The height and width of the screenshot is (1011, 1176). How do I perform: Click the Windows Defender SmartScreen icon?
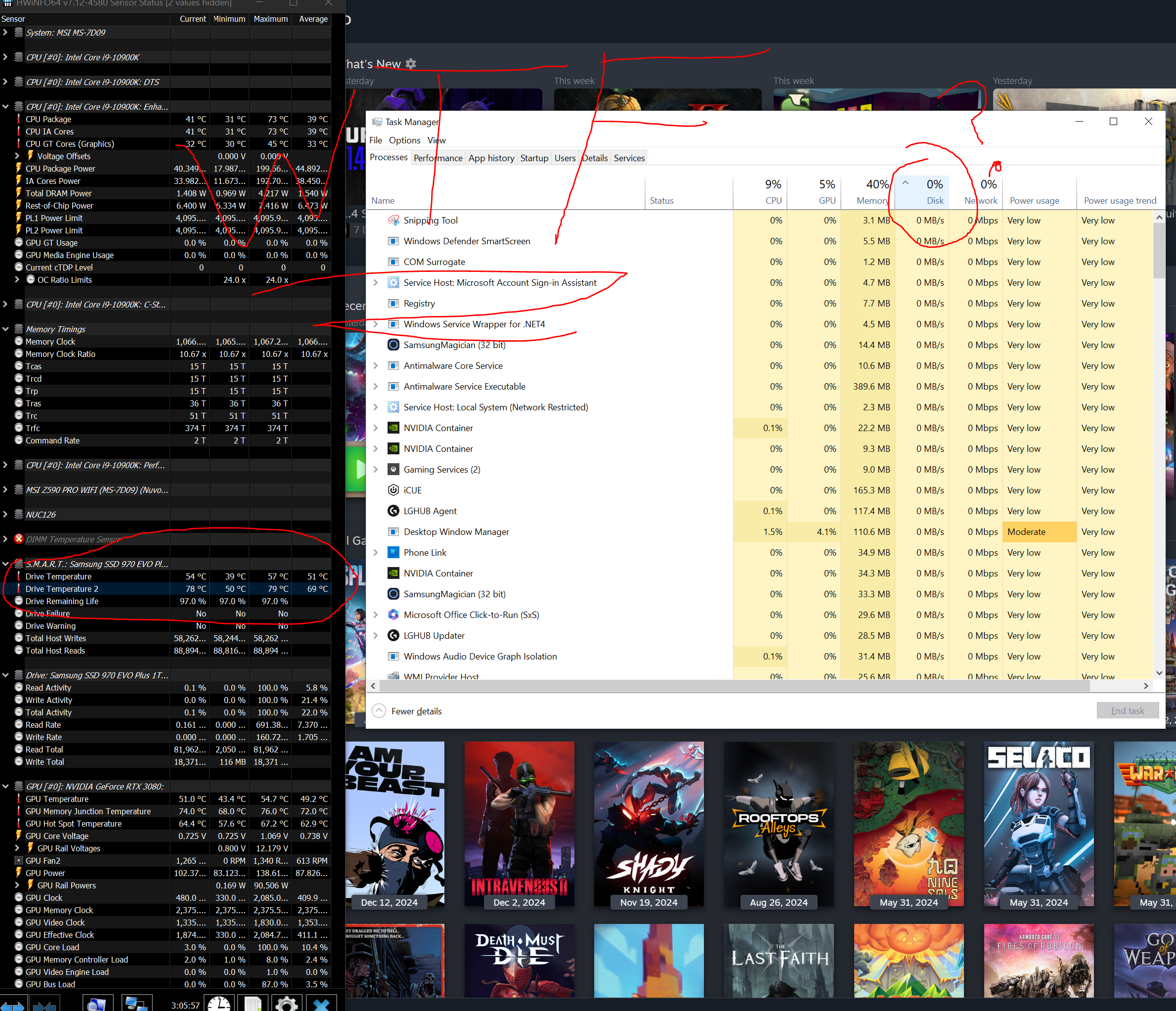(x=393, y=241)
